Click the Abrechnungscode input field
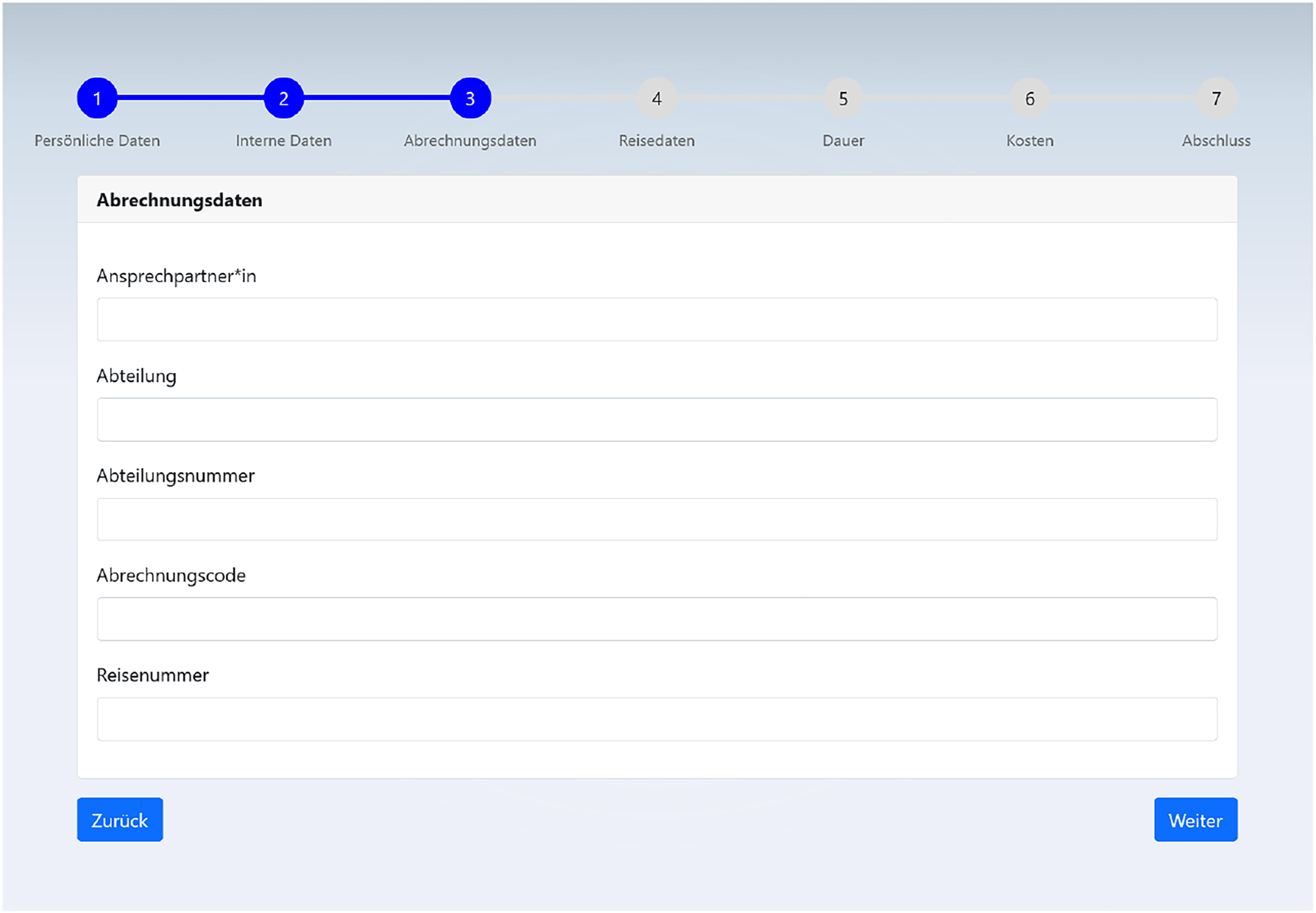1316x913 pixels. click(x=657, y=619)
